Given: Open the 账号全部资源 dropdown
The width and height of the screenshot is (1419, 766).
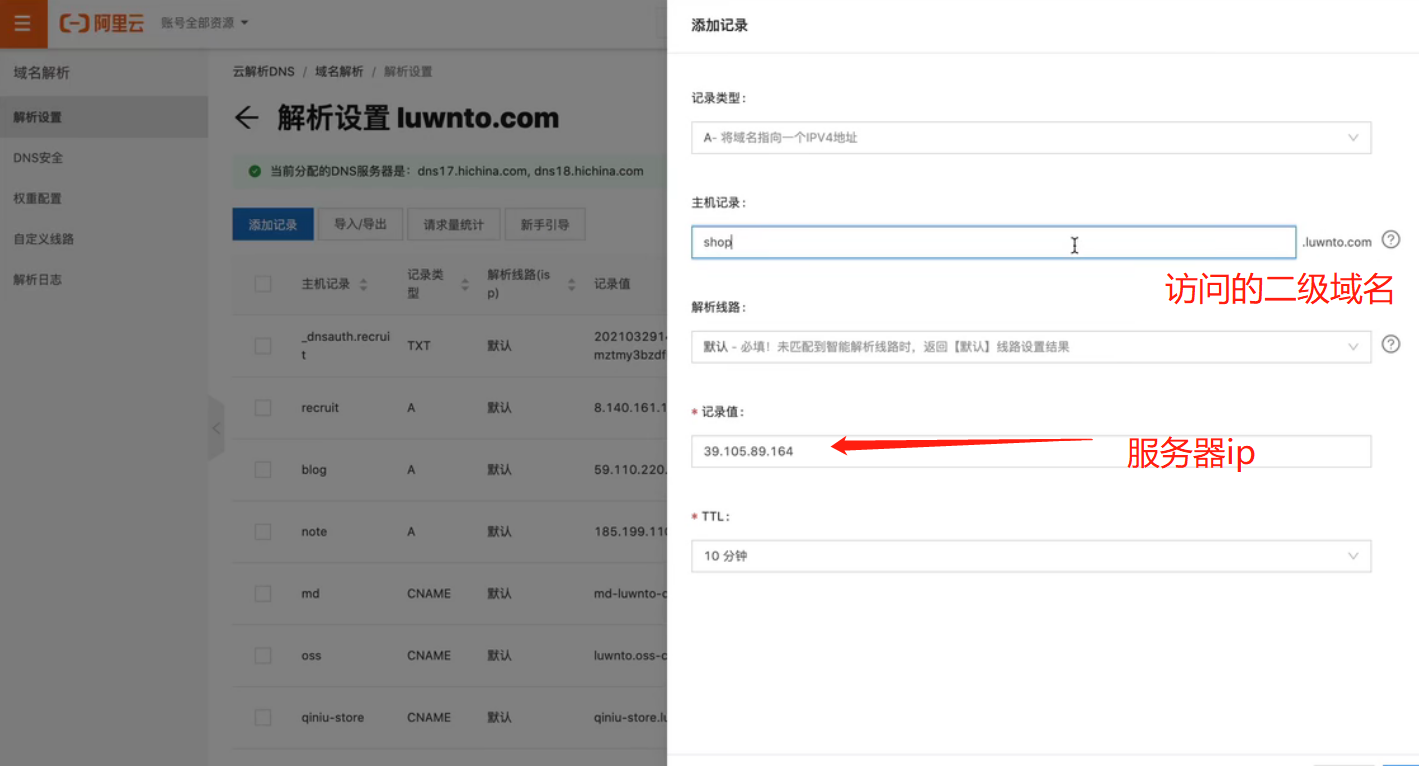Looking at the screenshot, I should (205, 23).
